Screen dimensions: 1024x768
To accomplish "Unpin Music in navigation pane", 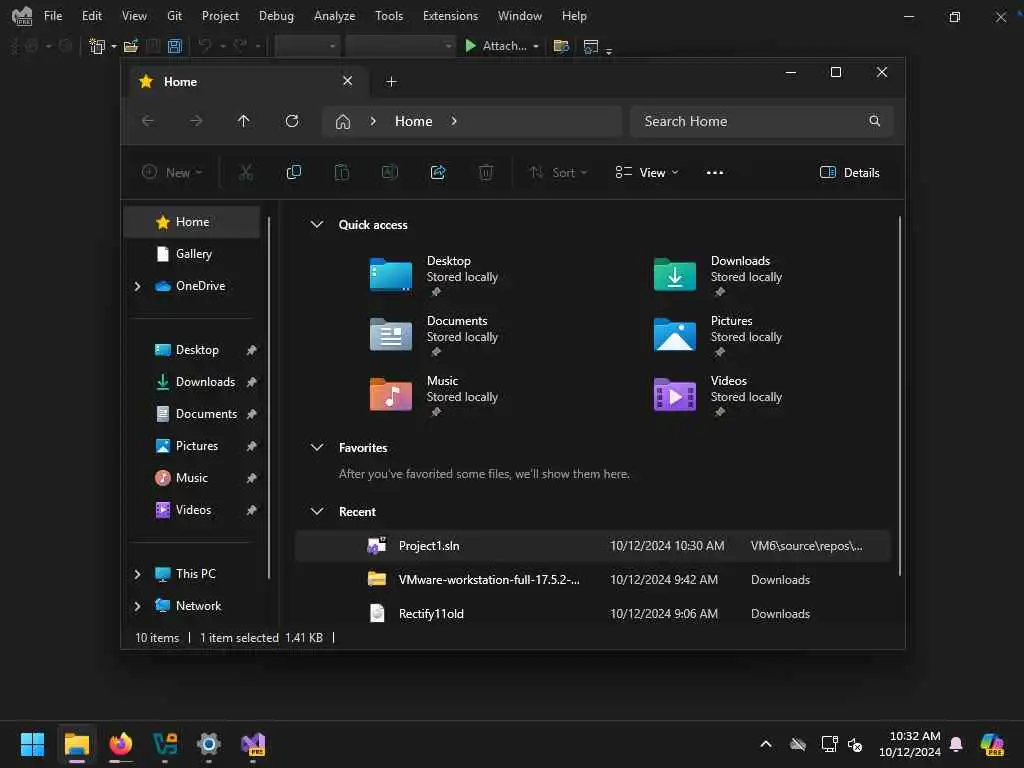I will pos(251,478).
